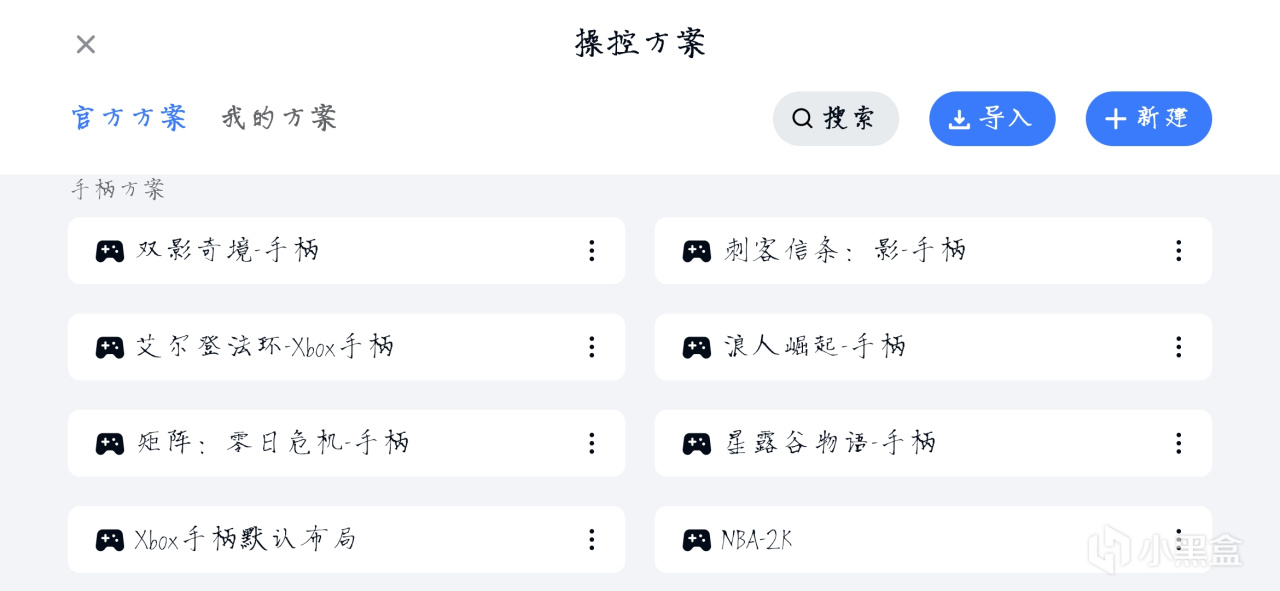Screen dimensions: 1280x591
Task: Close the 操控方案 panel with X
Action: pos(86,44)
